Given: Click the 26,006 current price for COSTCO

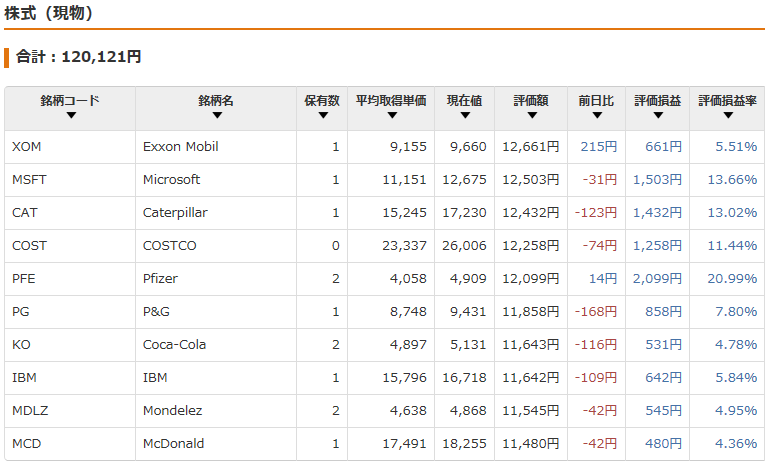Looking at the screenshot, I should 464,245.
